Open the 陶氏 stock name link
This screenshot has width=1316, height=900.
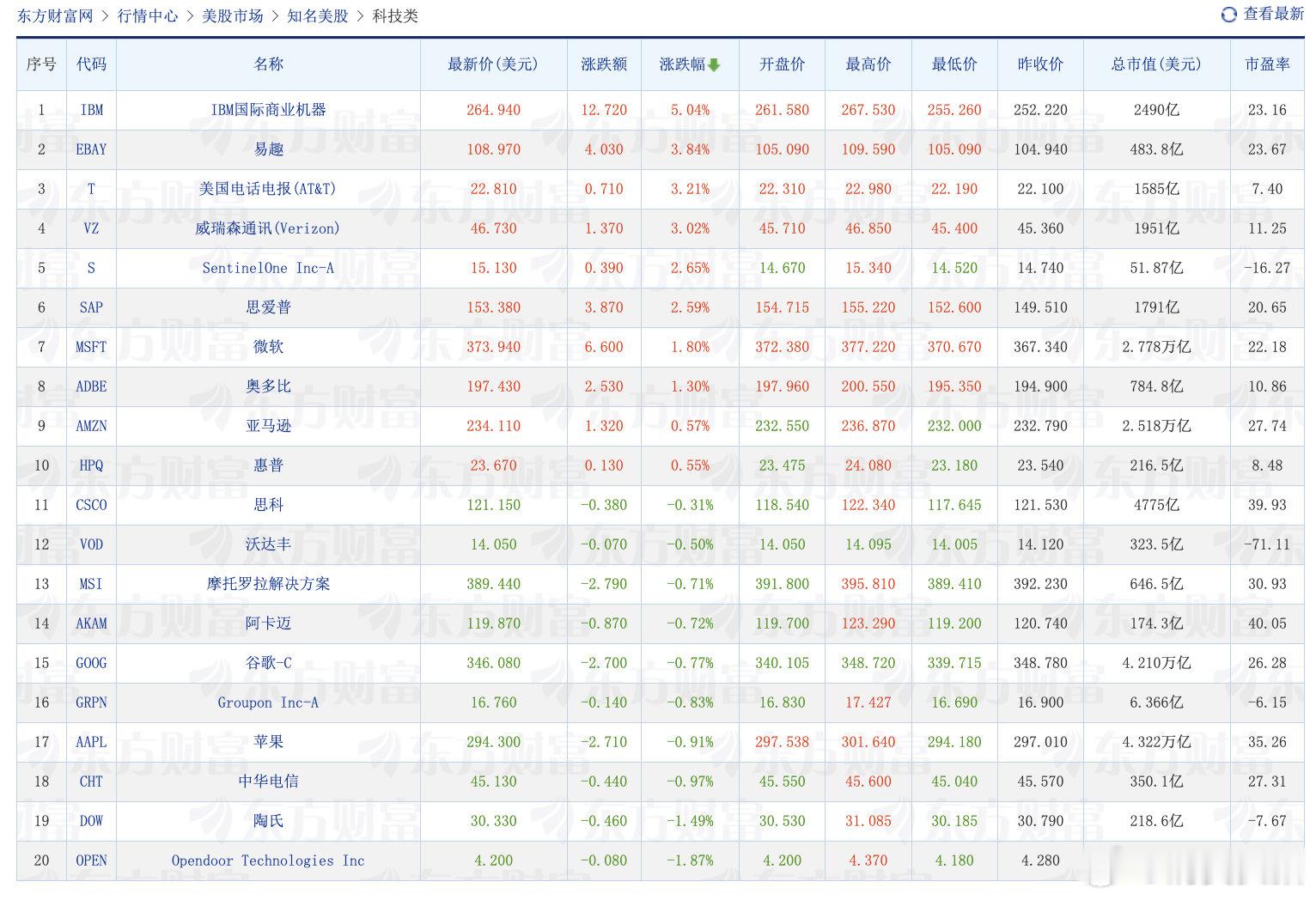(x=268, y=821)
